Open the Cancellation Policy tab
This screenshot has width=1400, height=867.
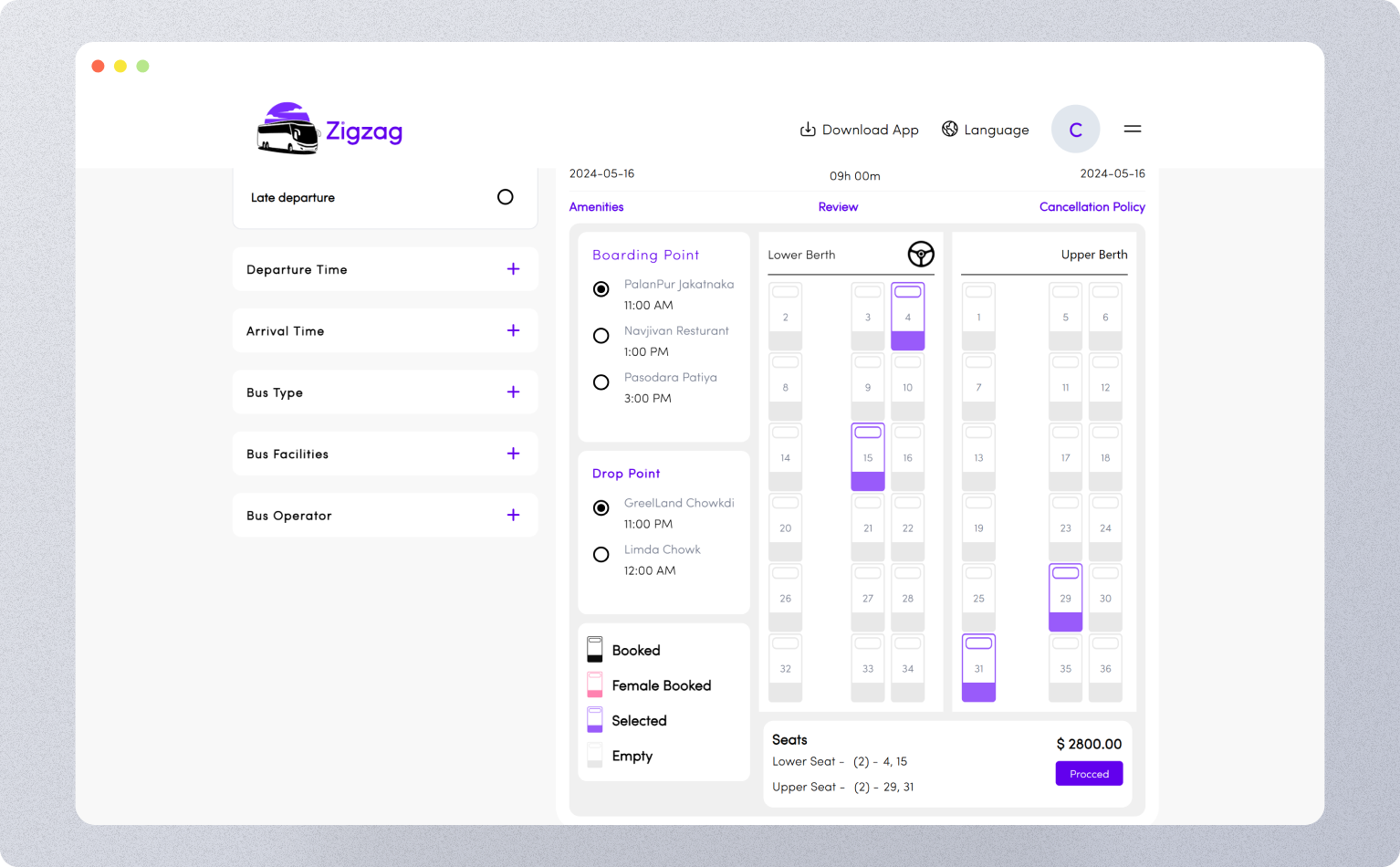coord(1092,206)
